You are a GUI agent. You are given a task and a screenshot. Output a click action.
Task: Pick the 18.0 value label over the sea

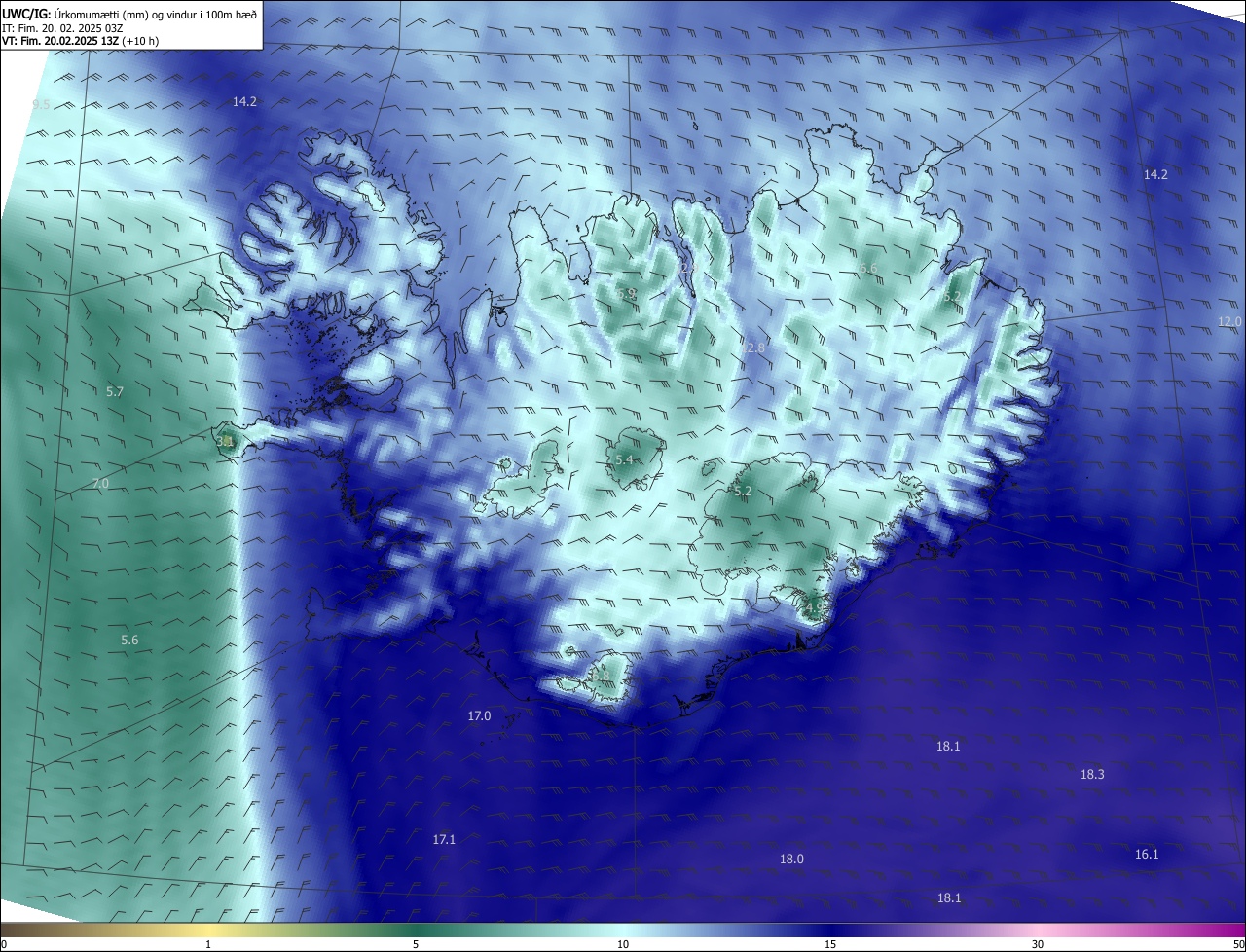[791, 860]
